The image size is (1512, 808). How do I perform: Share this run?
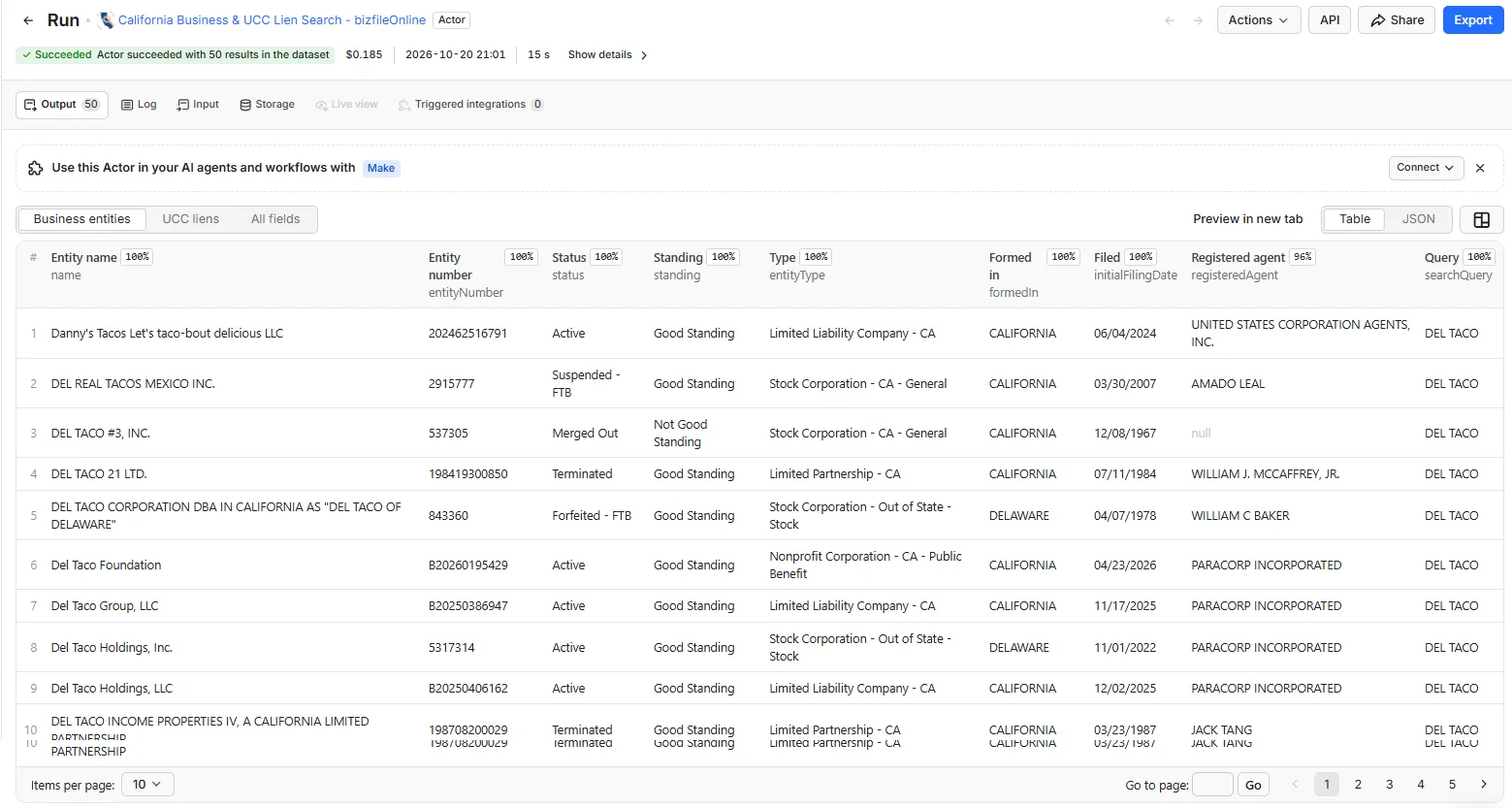(x=1397, y=20)
